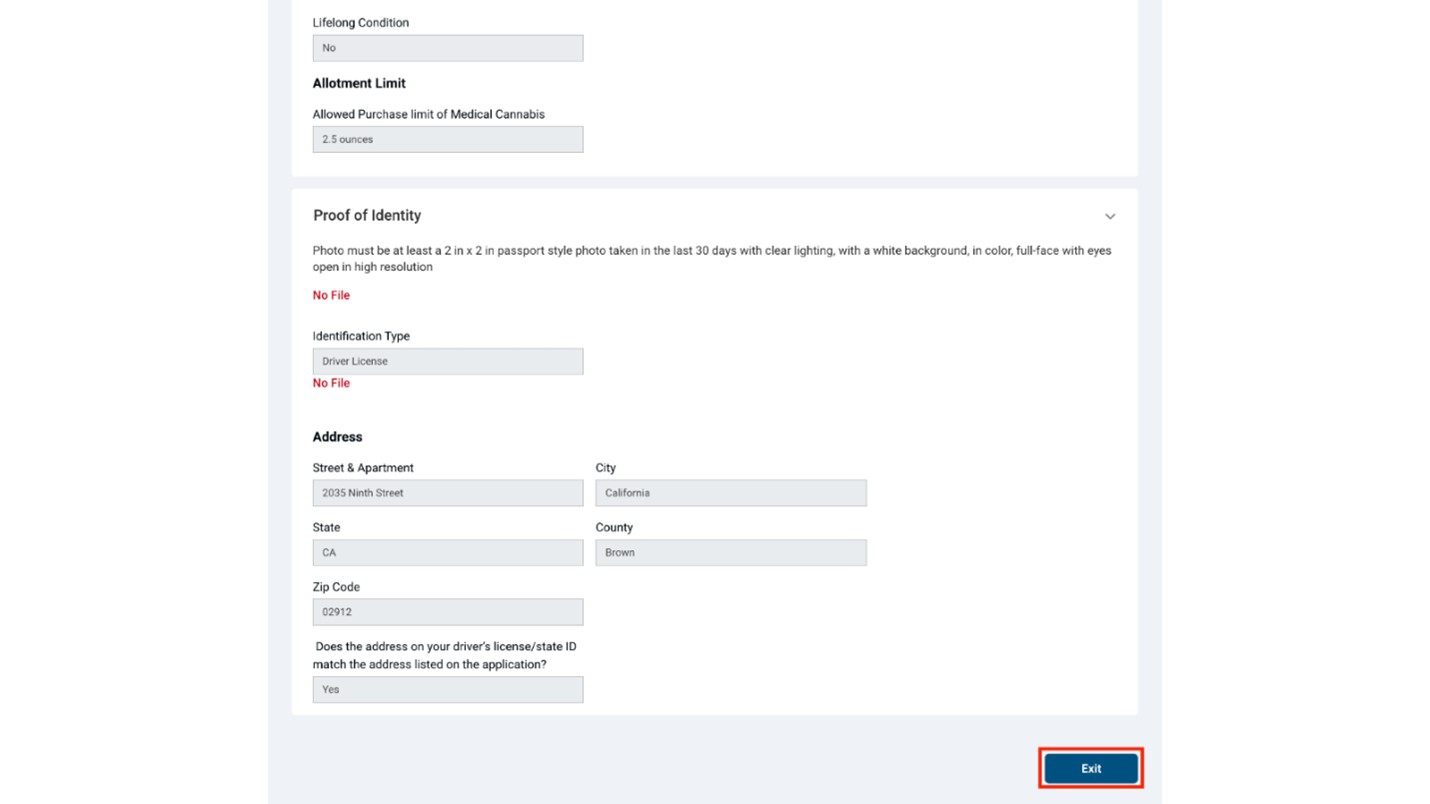The height and width of the screenshot is (804, 1430).
Task: Click the Zip Code field 02912
Action: point(448,612)
